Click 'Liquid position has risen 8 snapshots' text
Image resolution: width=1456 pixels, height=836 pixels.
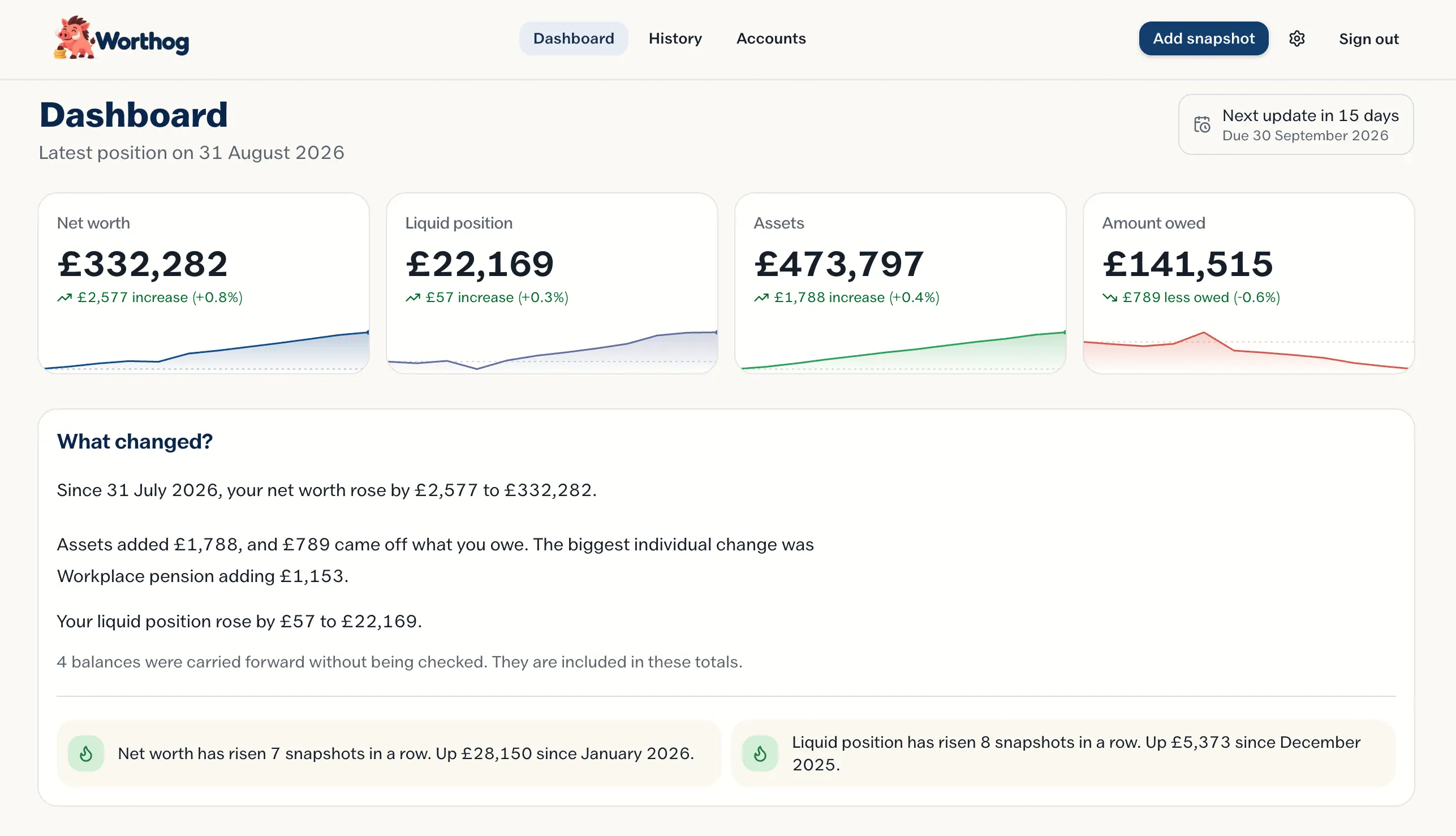pos(1076,753)
